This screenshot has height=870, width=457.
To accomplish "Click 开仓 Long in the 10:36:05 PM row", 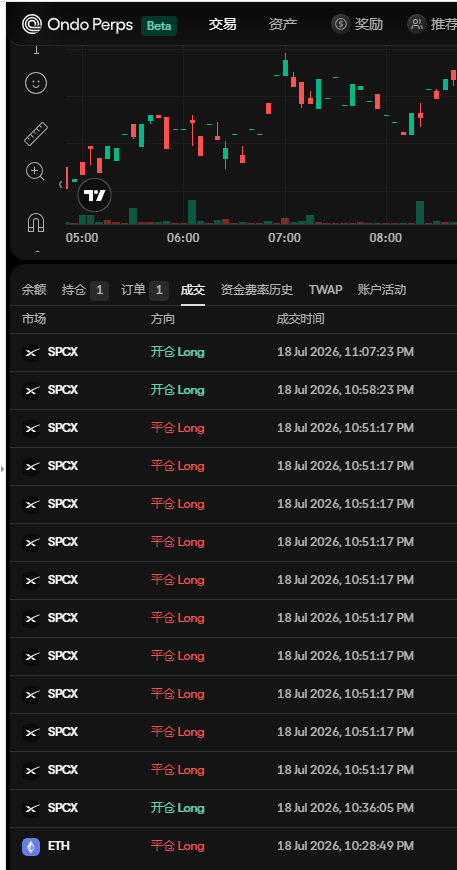I will (177, 808).
